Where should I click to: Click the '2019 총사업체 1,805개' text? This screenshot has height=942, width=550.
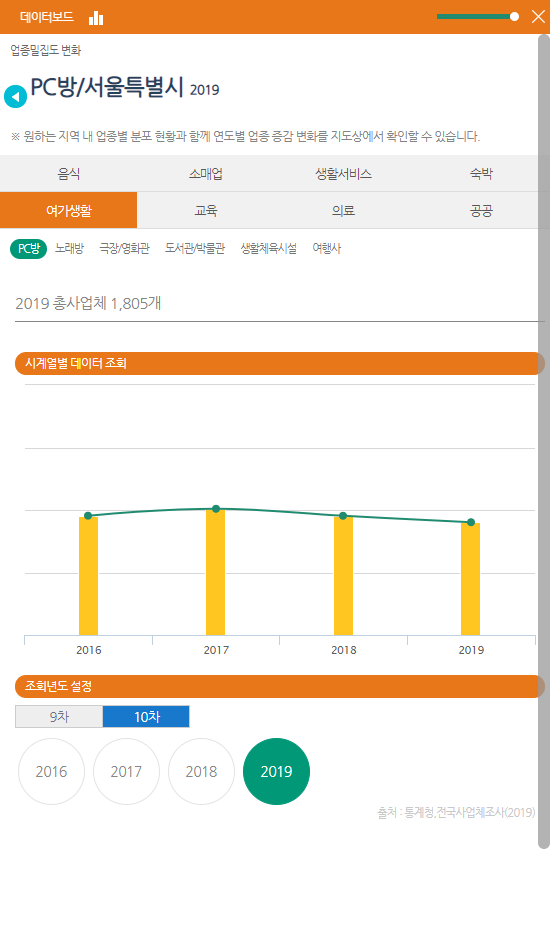88,303
